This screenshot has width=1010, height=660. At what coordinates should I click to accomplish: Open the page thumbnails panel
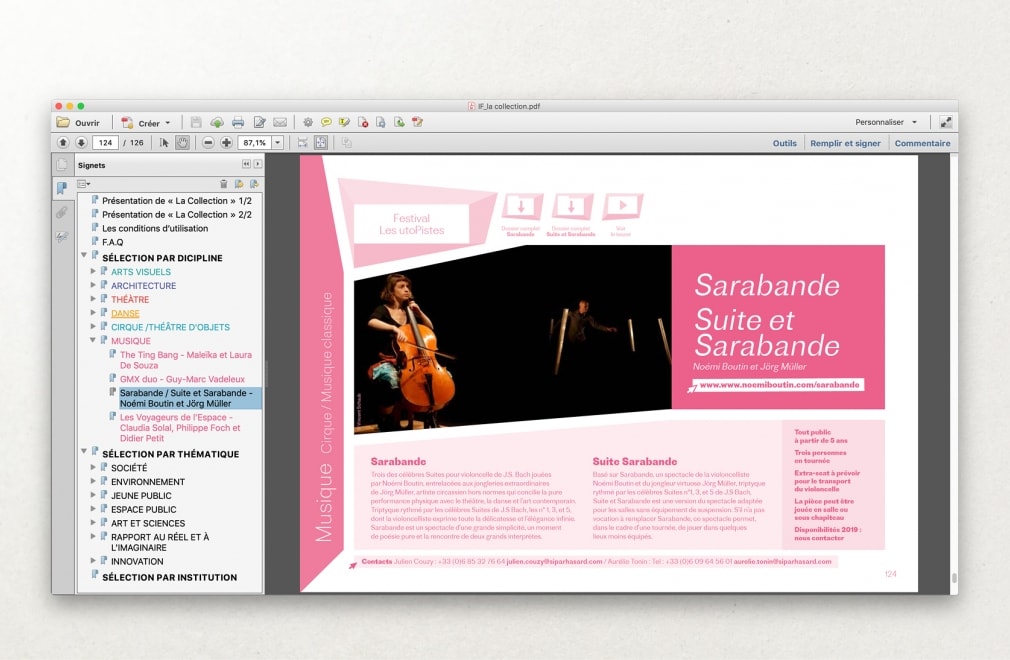62,165
